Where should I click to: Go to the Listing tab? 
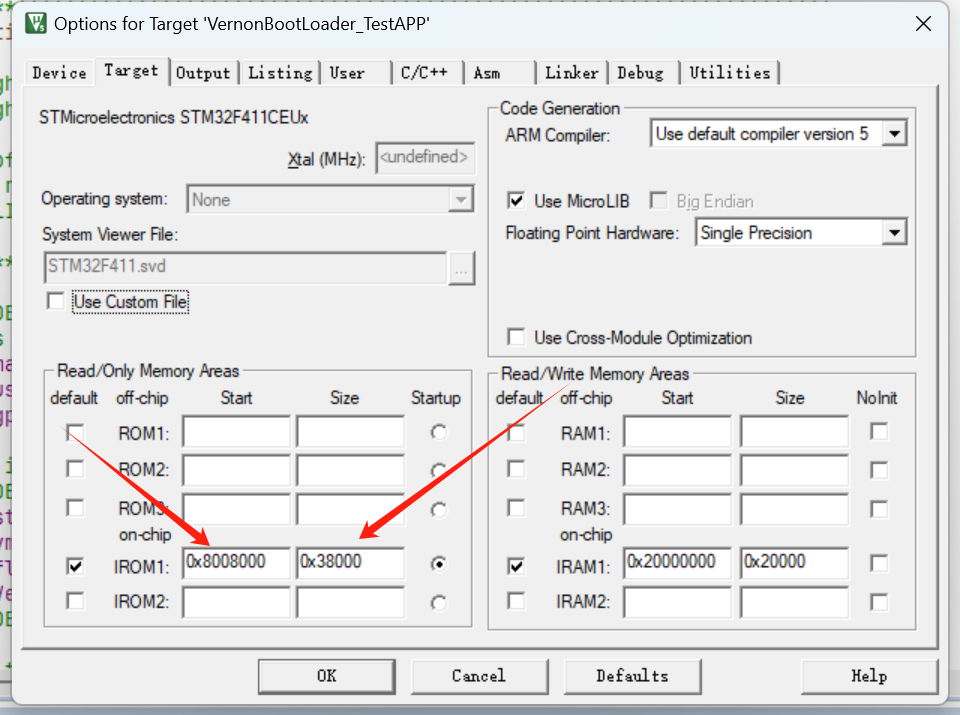(280, 73)
